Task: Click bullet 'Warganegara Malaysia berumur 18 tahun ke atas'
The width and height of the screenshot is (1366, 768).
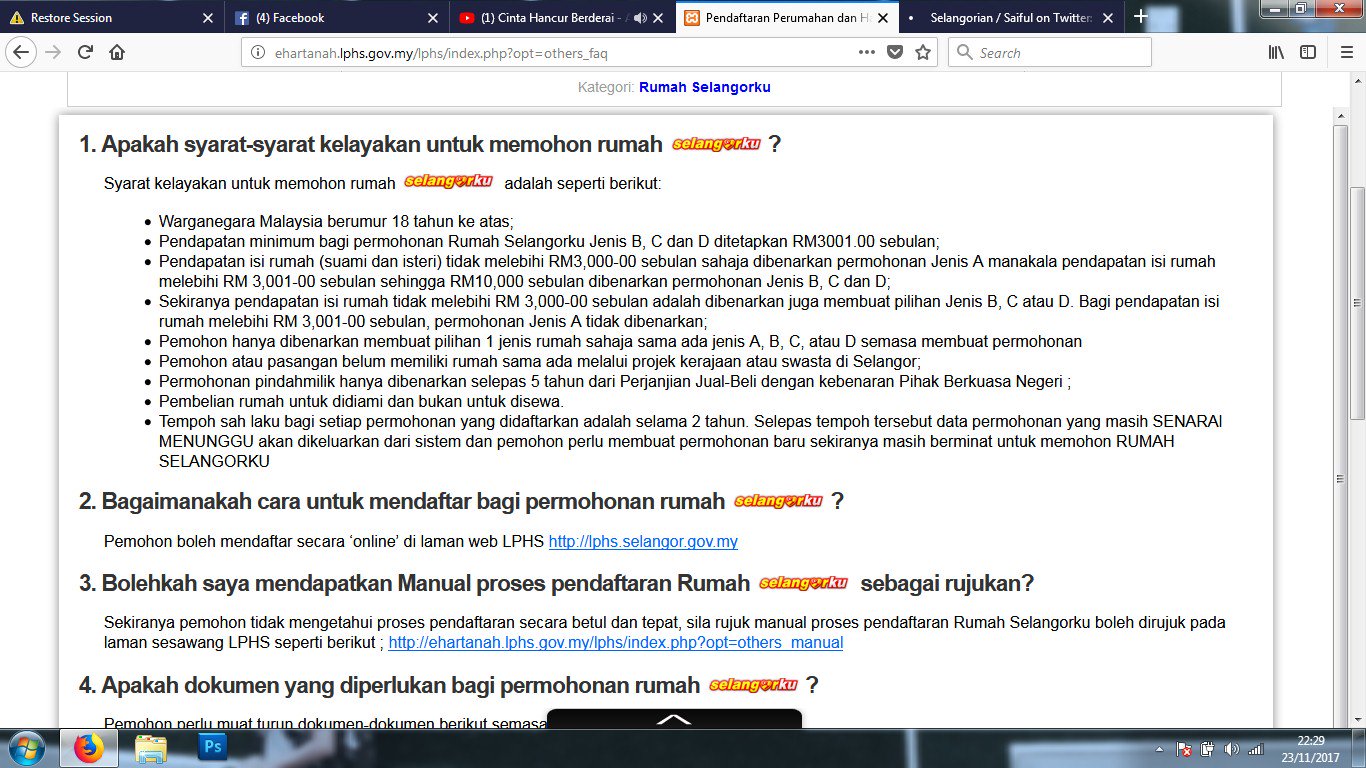Action: point(336,221)
